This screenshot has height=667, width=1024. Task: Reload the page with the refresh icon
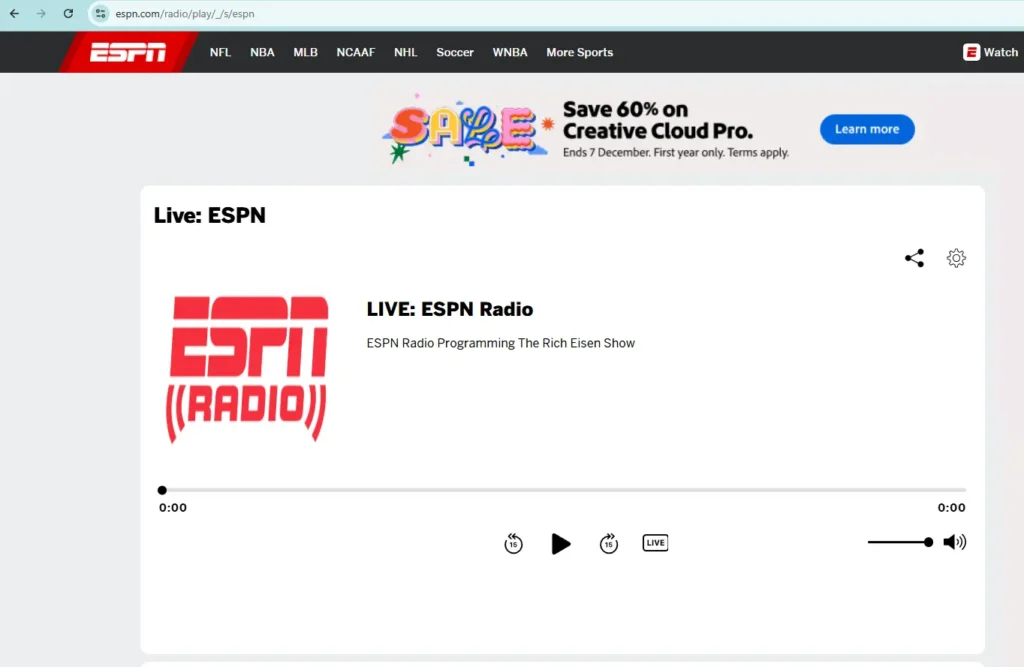coord(67,13)
